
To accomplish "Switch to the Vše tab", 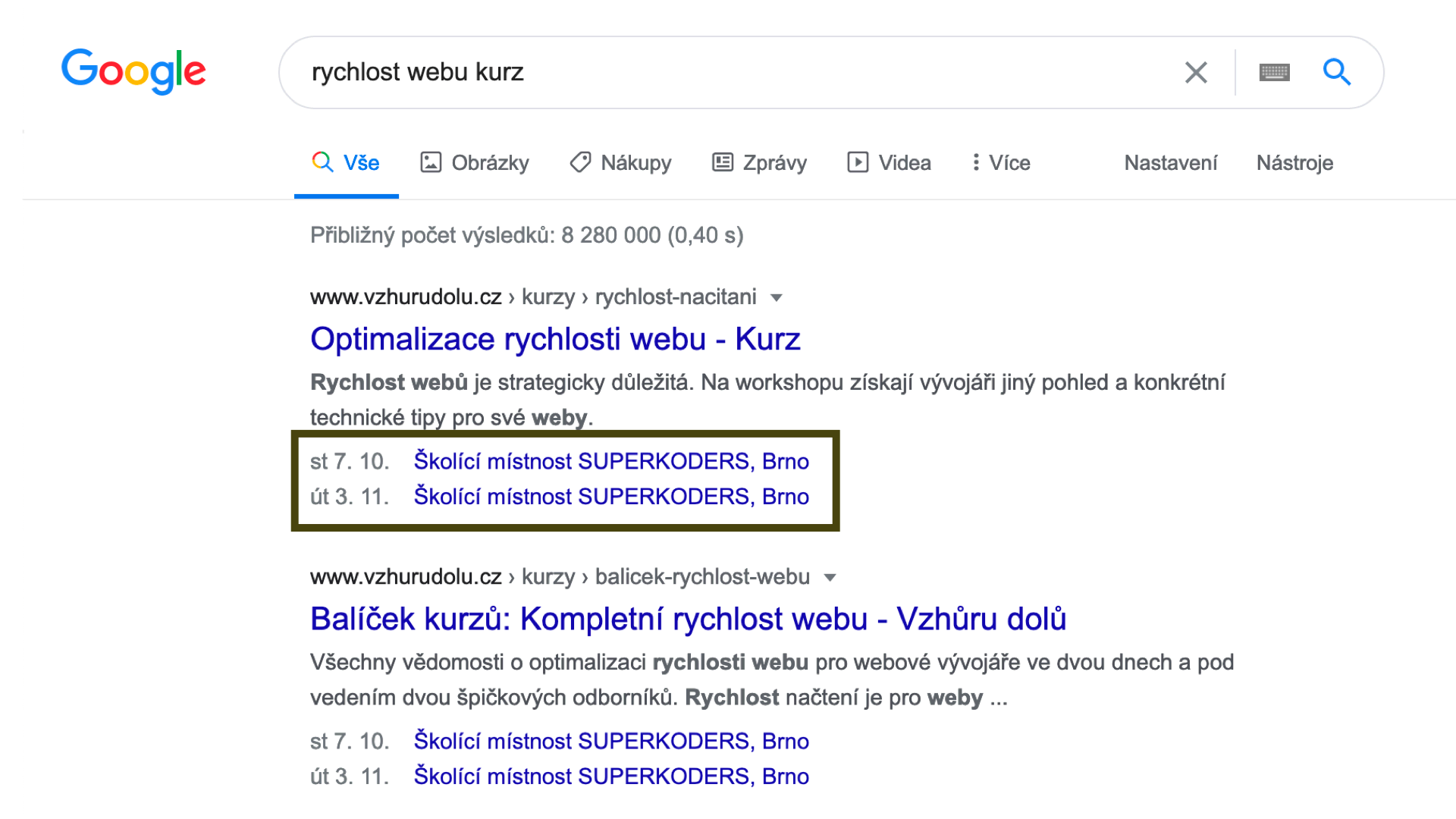I will [x=347, y=163].
